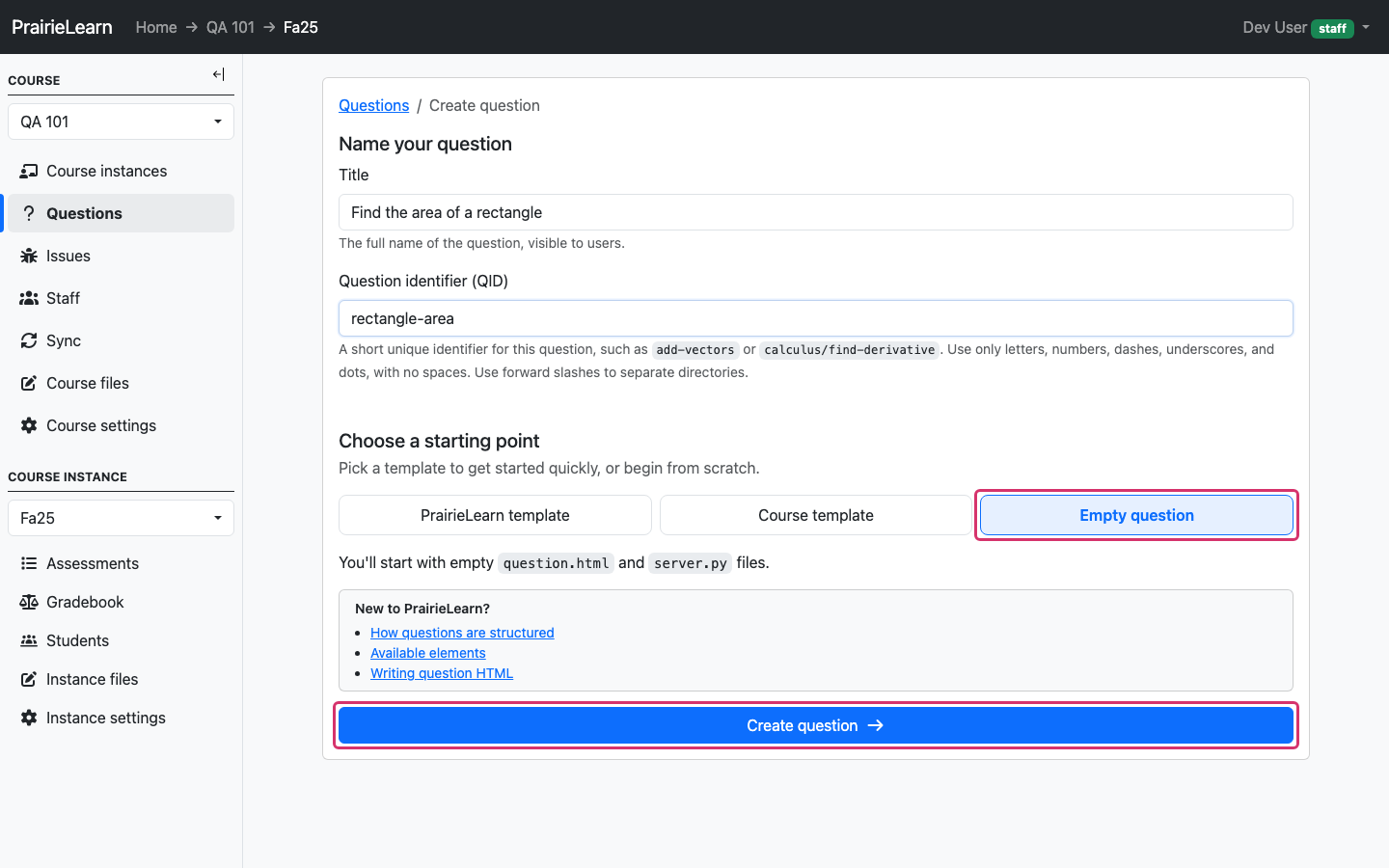Screen dimensions: 1389x868
Task: Click the PrairieLearn logo in navbar
Action: 62,27
